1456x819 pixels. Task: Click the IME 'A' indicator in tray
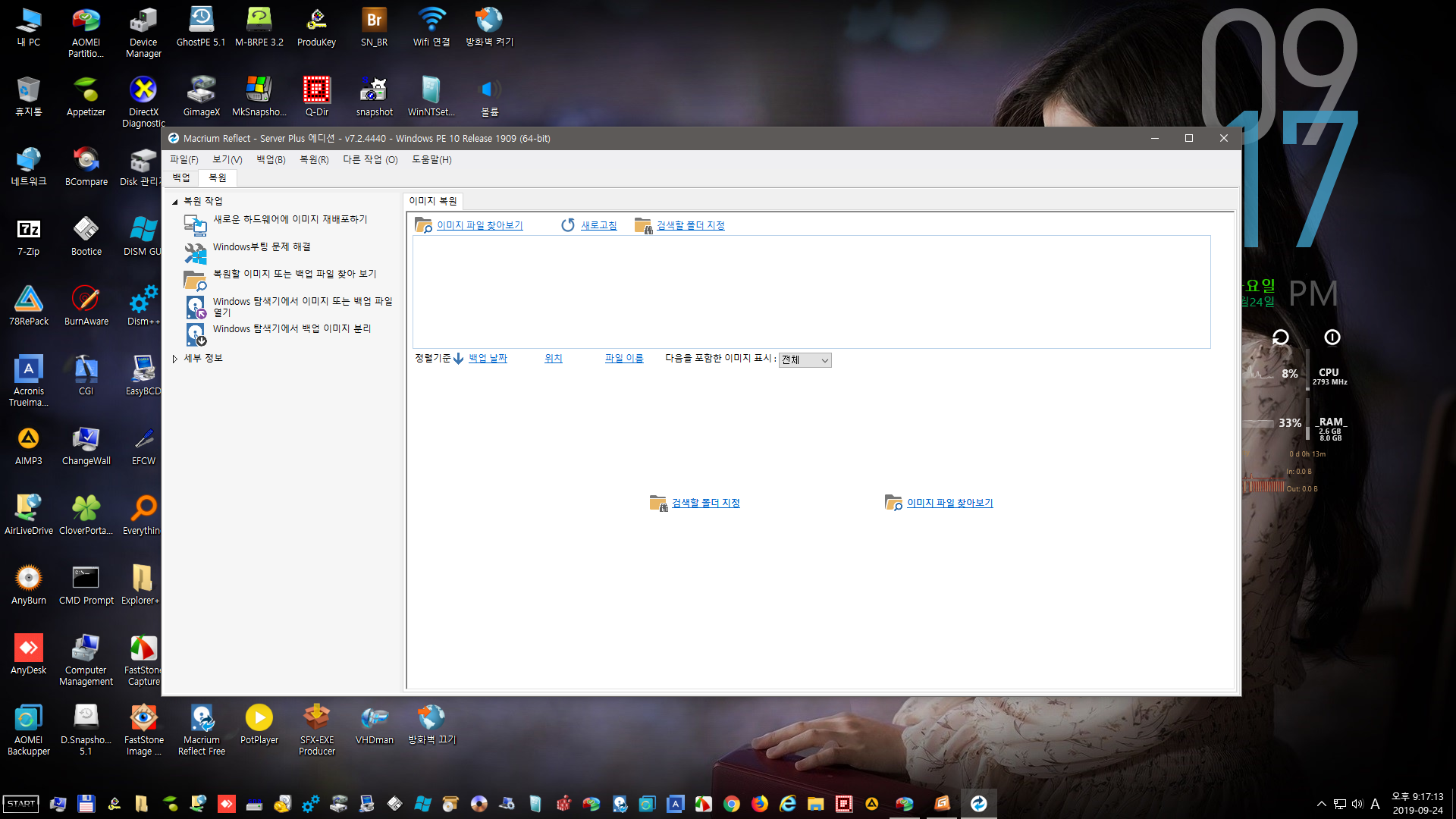click(1375, 804)
